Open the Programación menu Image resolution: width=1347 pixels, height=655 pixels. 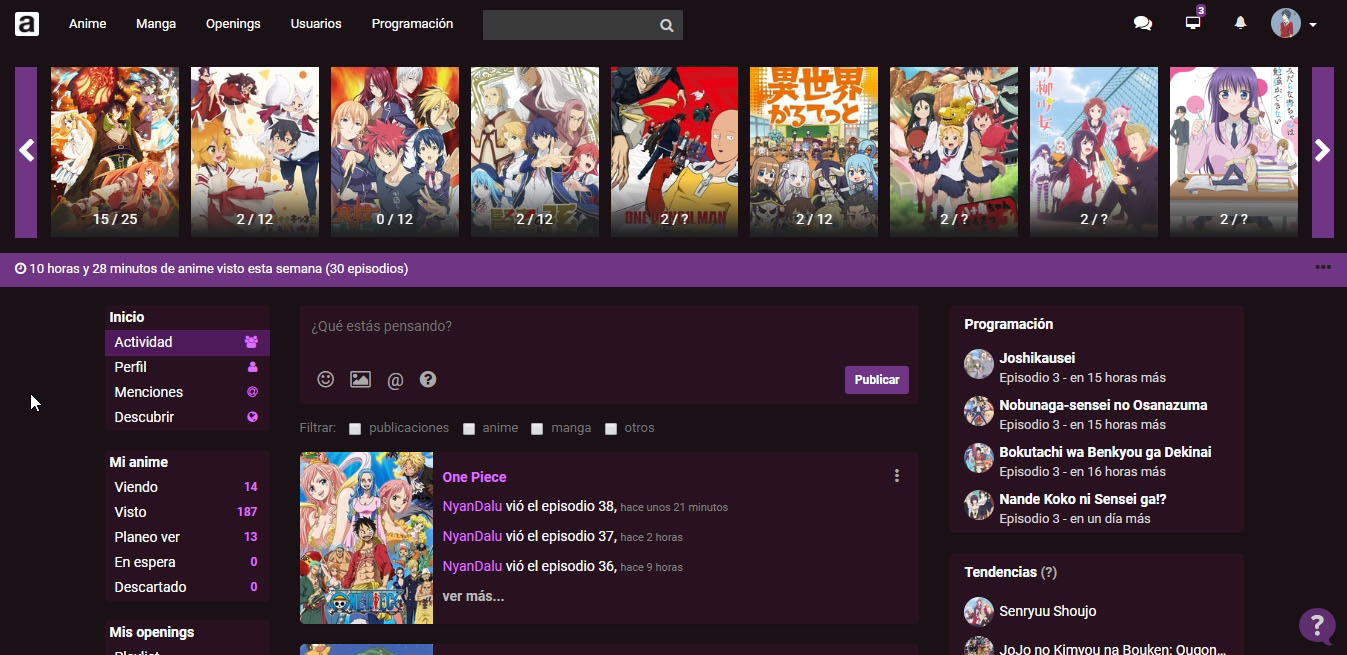pyautogui.click(x=412, y=23)
